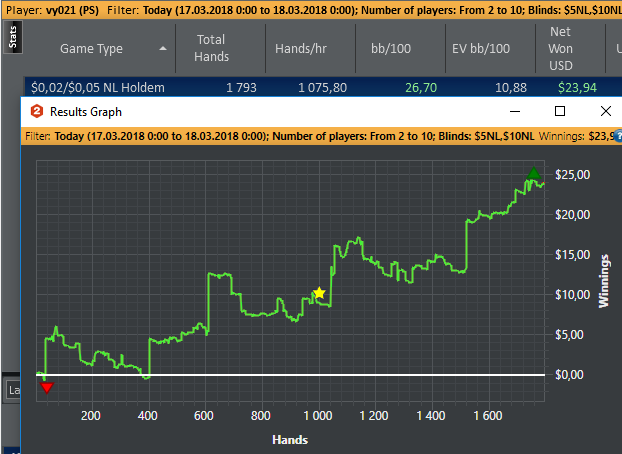Maximize the Results Graph window

point(560,111)
